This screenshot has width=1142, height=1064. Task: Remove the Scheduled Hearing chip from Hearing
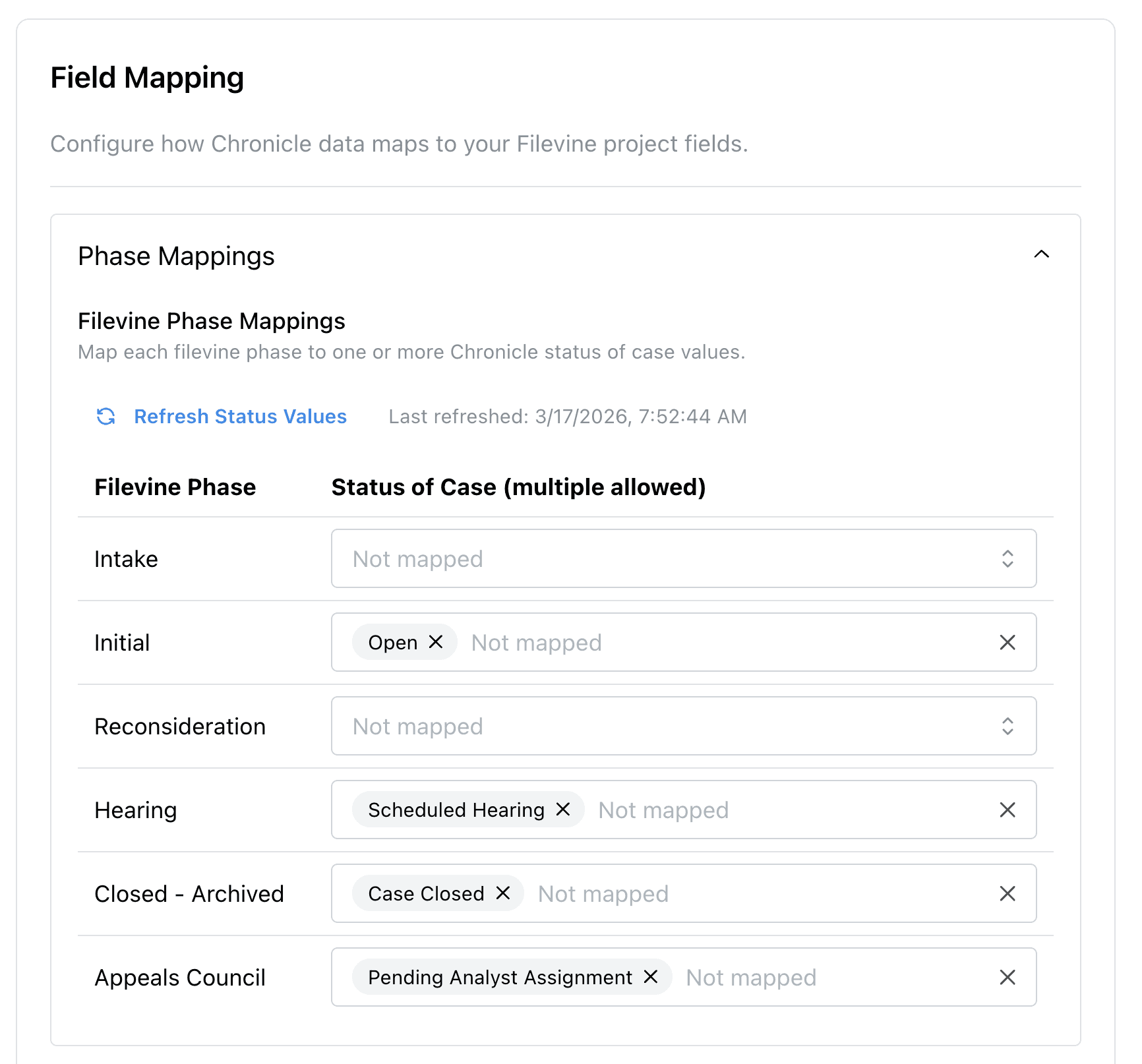(562, 810)
